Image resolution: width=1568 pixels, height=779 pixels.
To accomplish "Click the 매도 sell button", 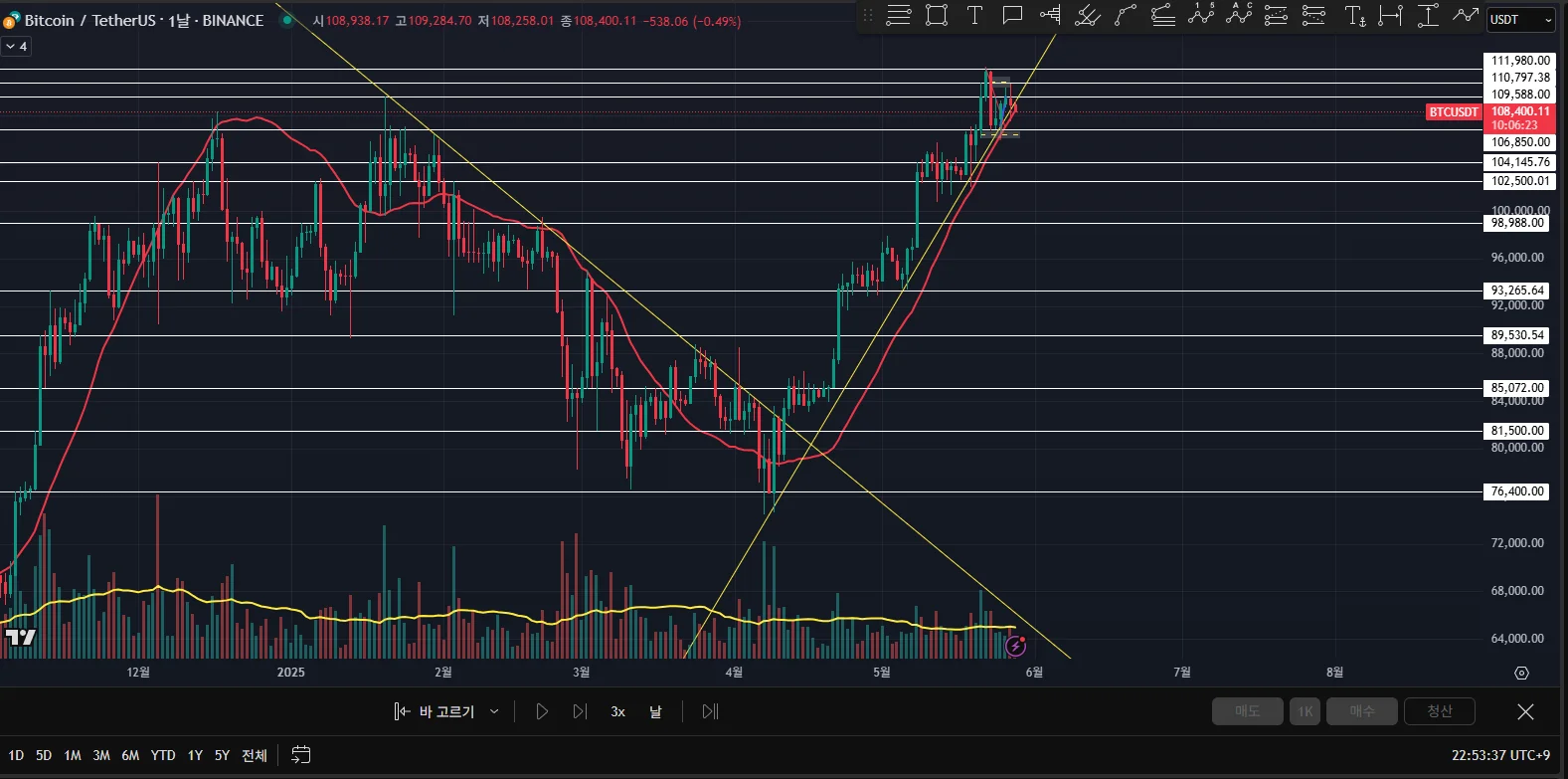I will click(x=1248, y=711).
